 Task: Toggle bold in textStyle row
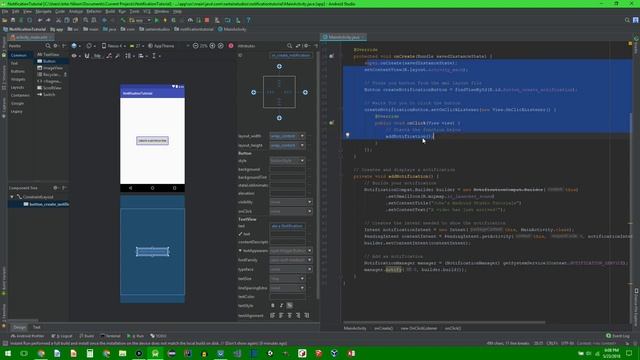tap(273, 305)
